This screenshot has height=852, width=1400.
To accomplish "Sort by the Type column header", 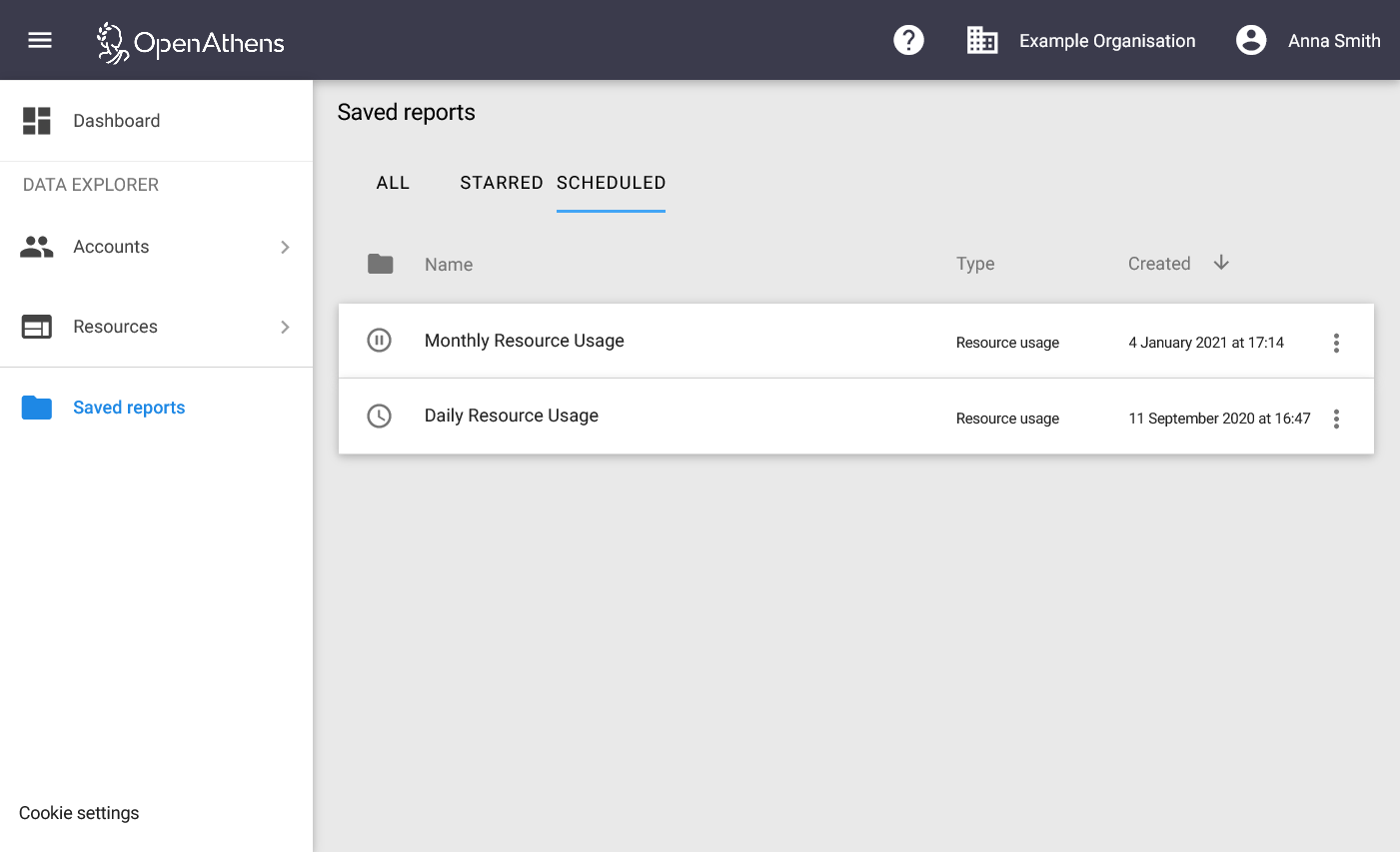I will tap(974, 263).
